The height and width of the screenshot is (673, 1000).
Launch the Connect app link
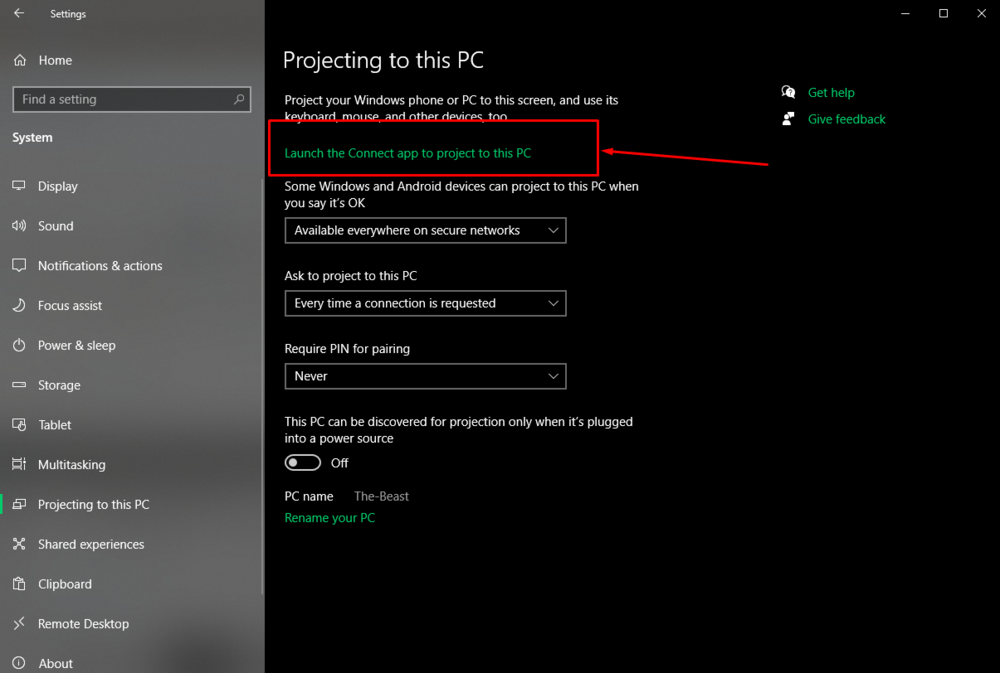pos(407,153)
